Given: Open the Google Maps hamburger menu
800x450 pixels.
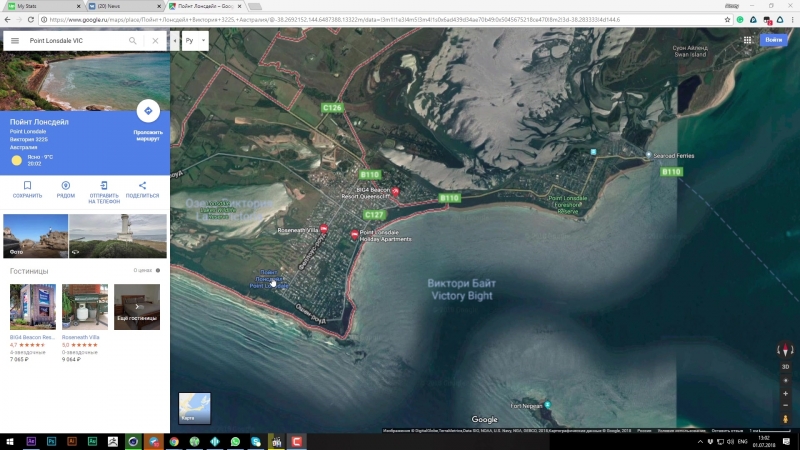Looking at the screenshot, I should (15, 41).
